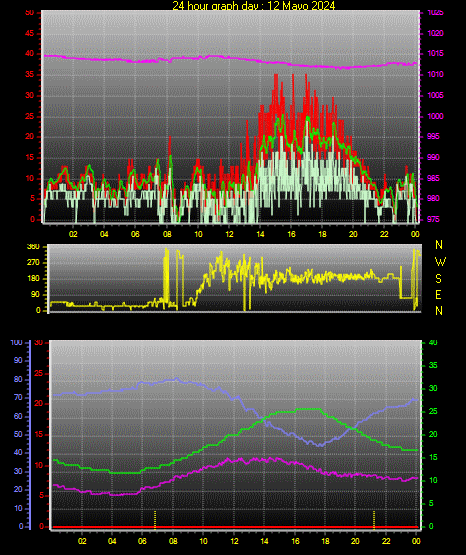Select the 08 hour tick under the temperature graph
The image size is (466, 555).
click(x=173, y=541)
